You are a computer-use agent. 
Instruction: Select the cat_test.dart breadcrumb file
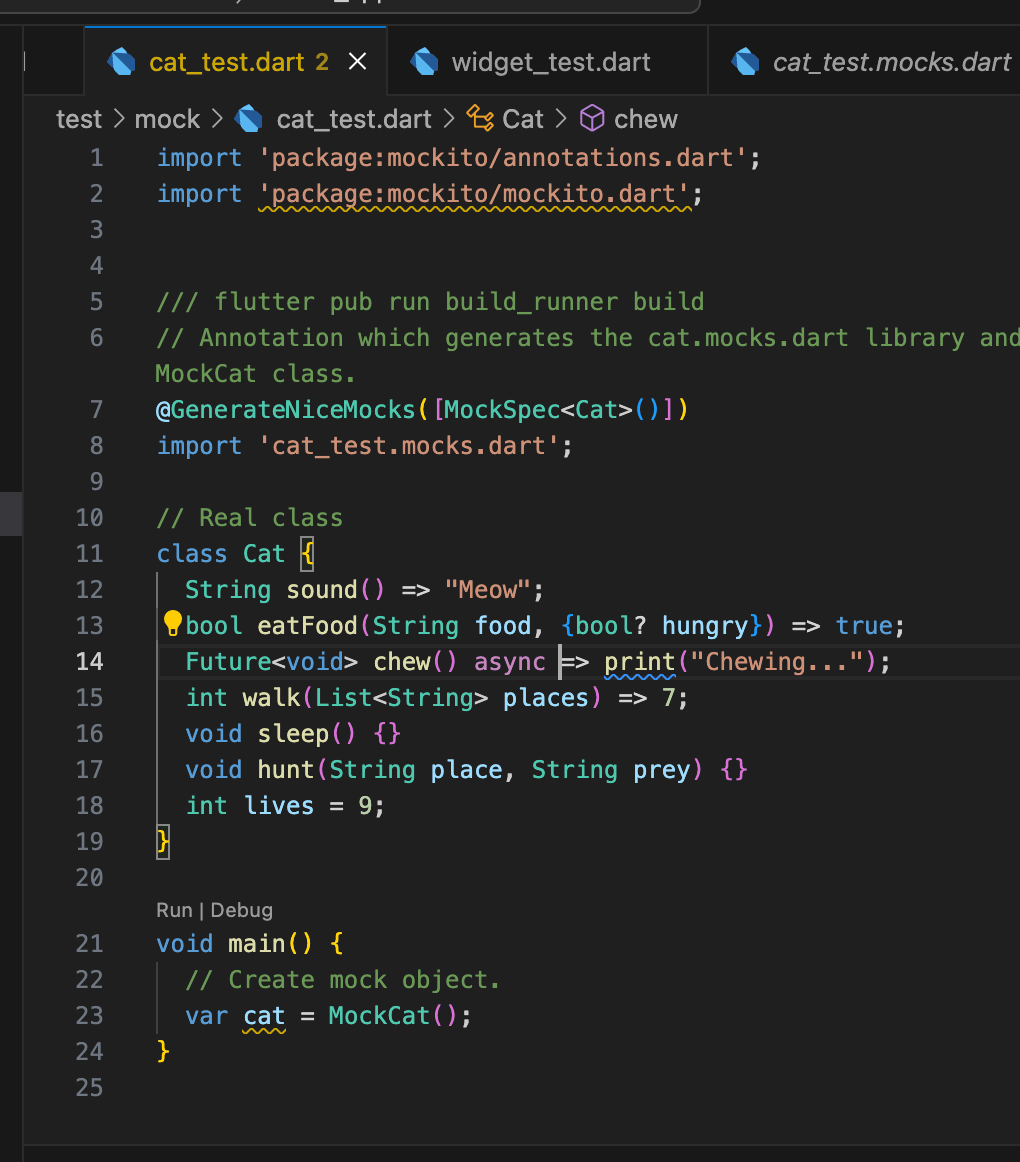click(354, 119)
